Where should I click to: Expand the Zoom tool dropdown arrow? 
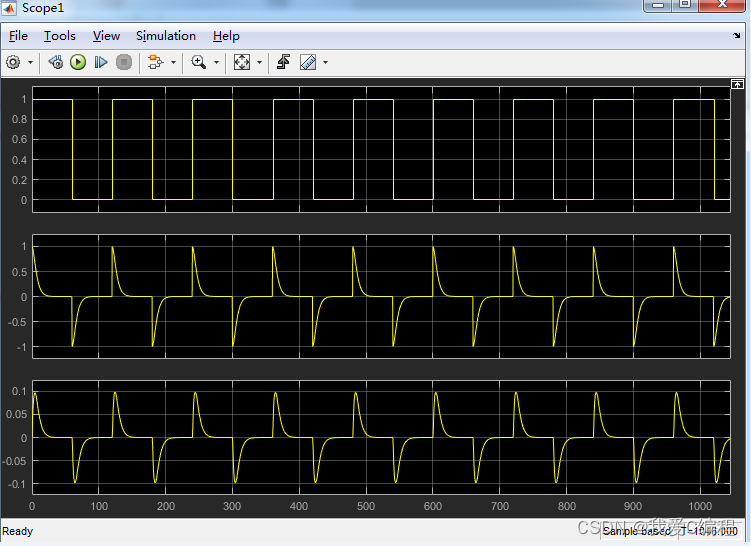tap(216, 62)
